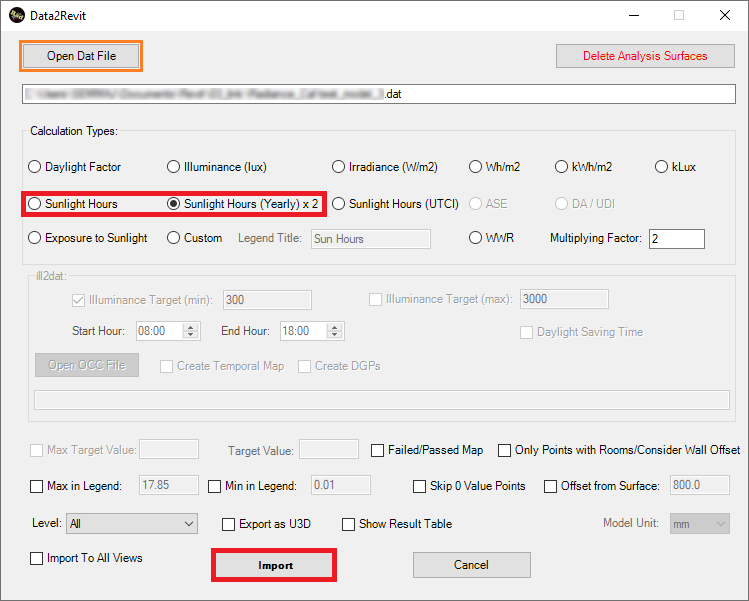Select the kLux radio button
The image size is (749, 601).
(x=661, y=167)
